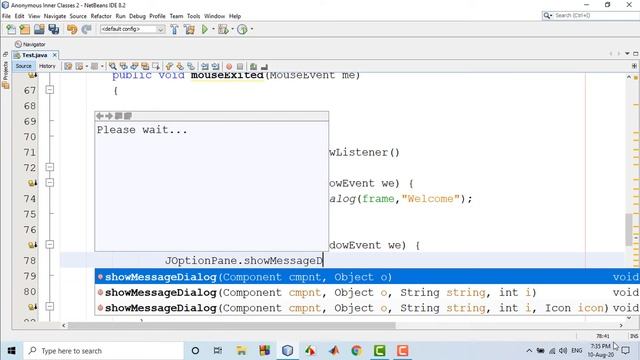
Task: Select showMessageDialog completion with Icon icon
Action: pos(367,308)
